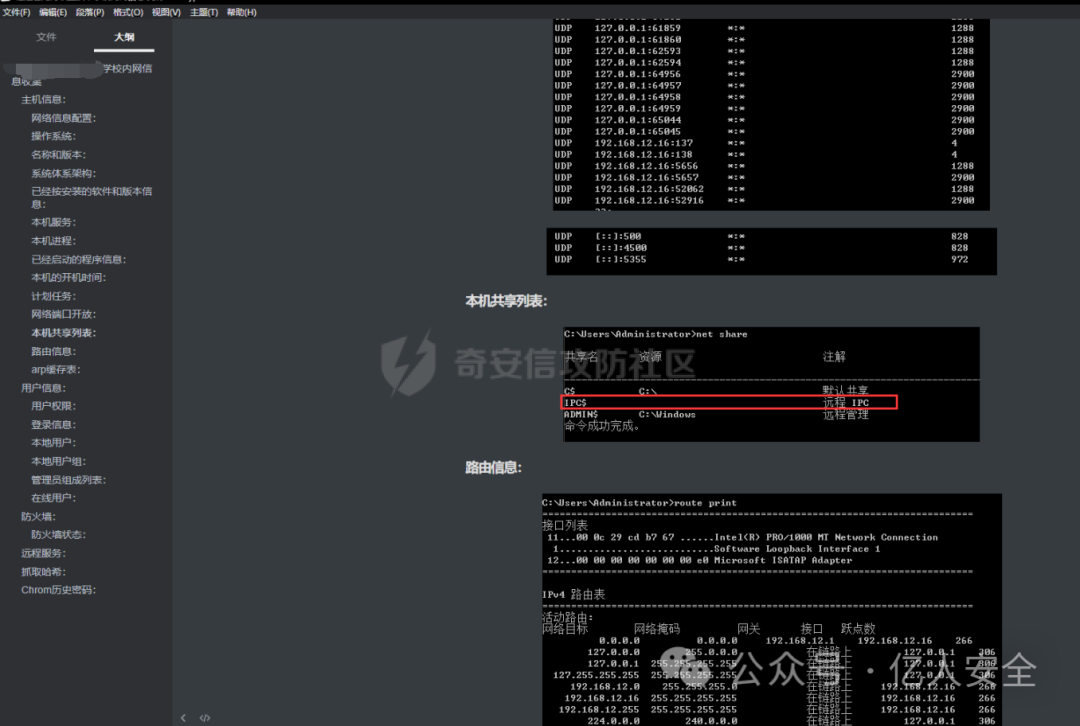The image size is (1080, 726).
Task: Jump to arp缓存表: in outline
Action: pyautogui.click(x=55, y=370)
